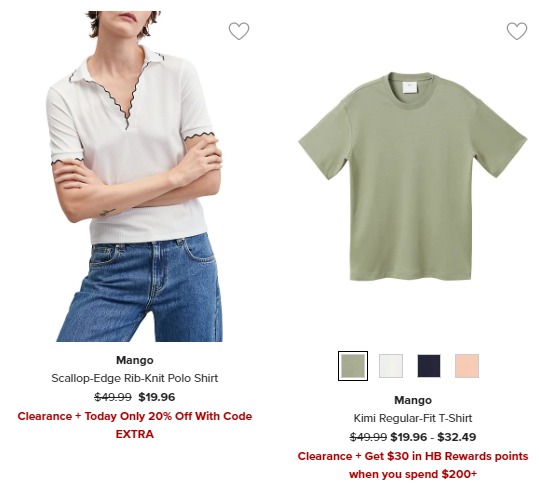The width and height of the screenshot is (539, 491).
Task: Click the 20% Off With Code EXTRA promo
Action: coord(135,425)
